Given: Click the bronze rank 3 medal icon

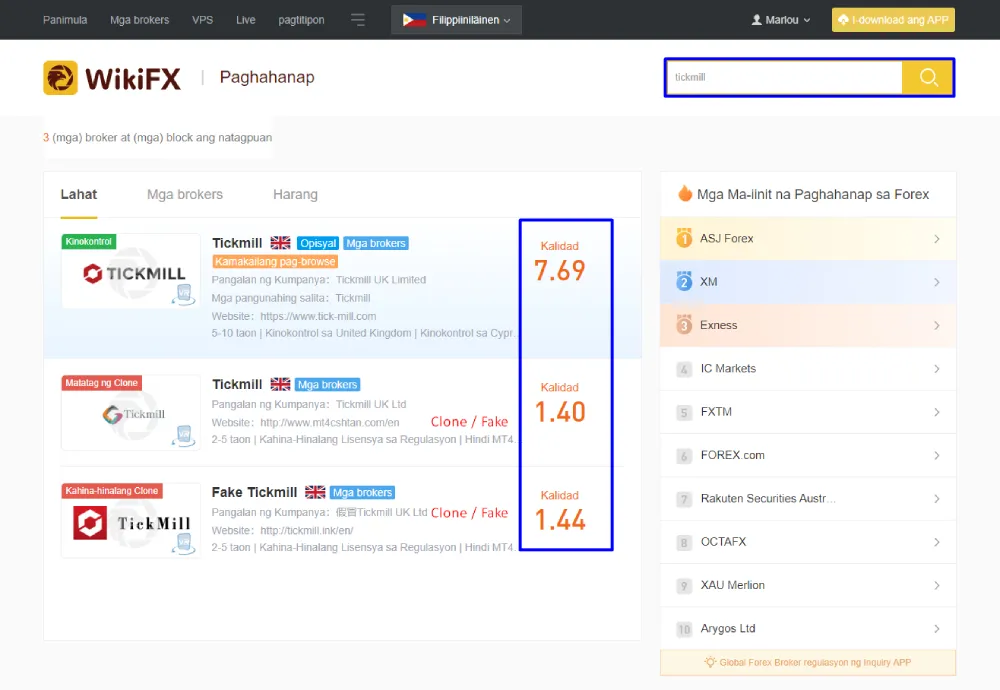Looking at the screenshot, I should tap(684, 325).
